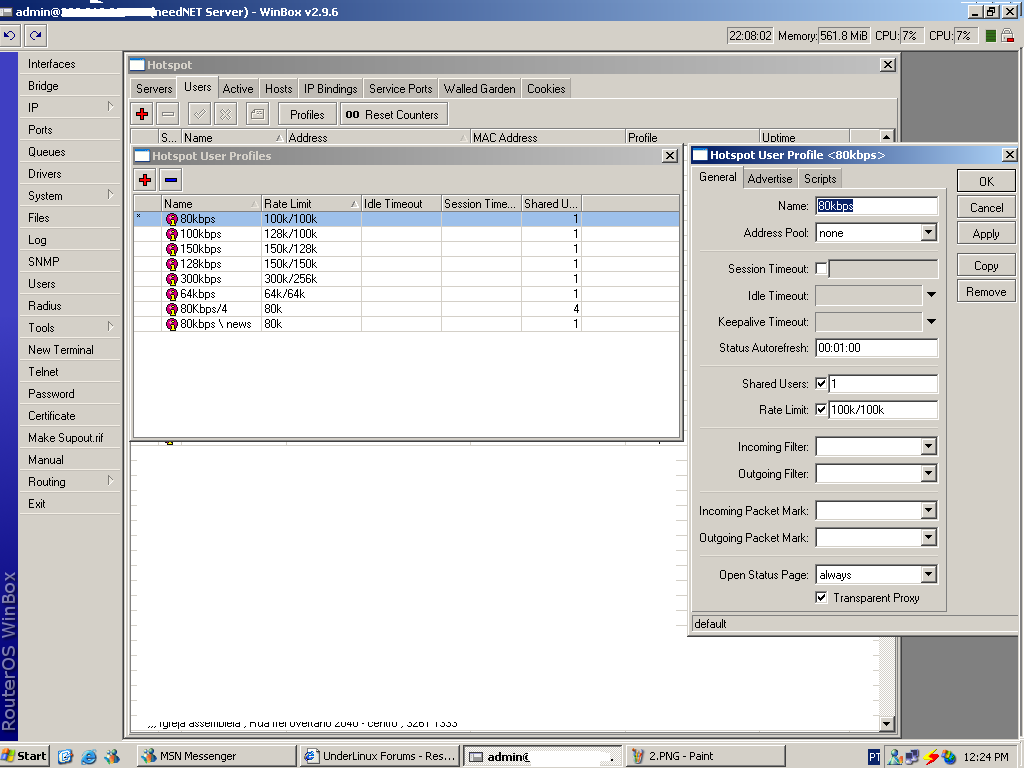This screenshot has width=1024, height=768.
Task: Click the Rate Limit input field
Action: point(882,410)
